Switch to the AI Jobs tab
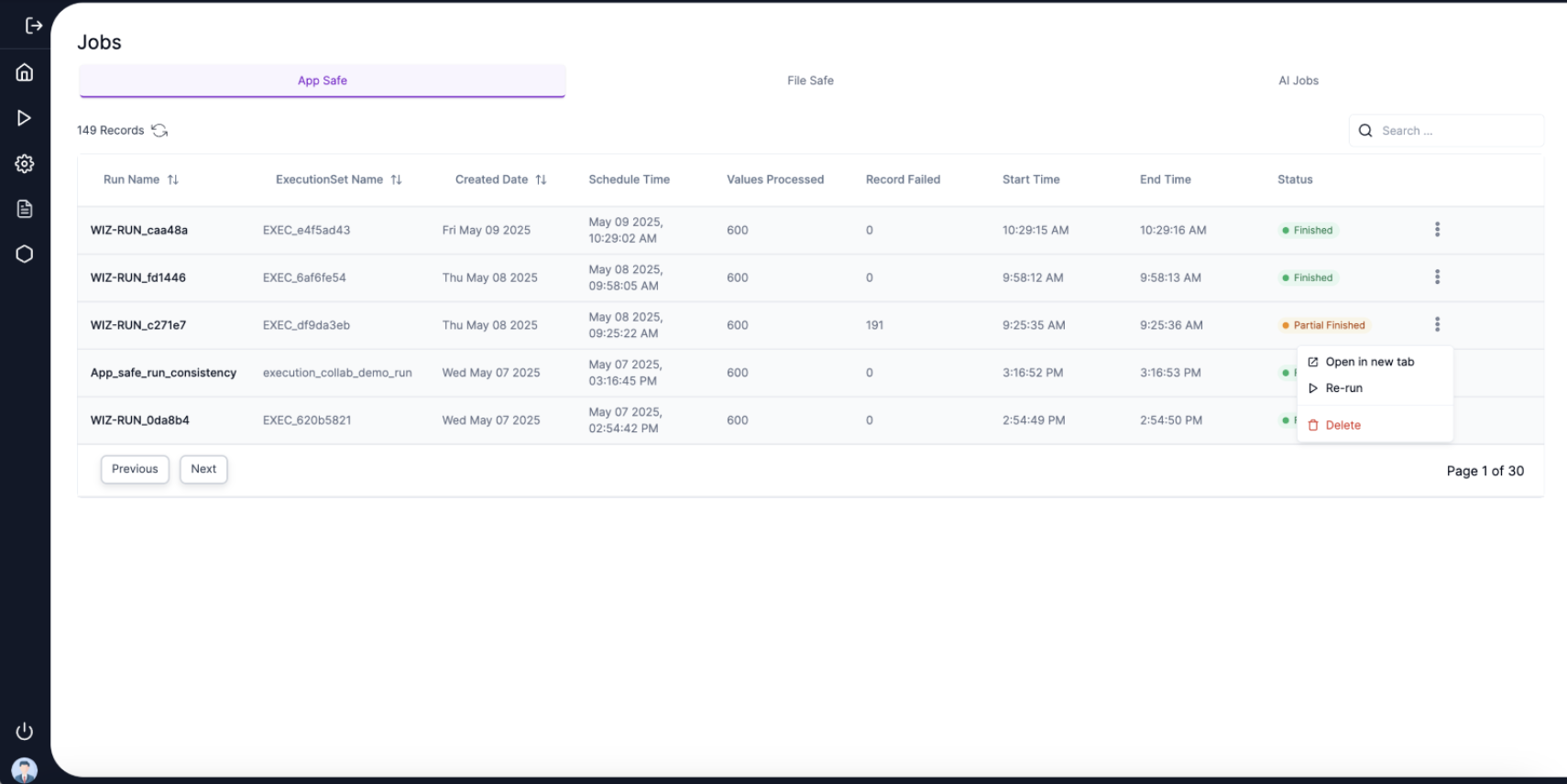The image size is (1567, 784). [x=1298, y=81]
